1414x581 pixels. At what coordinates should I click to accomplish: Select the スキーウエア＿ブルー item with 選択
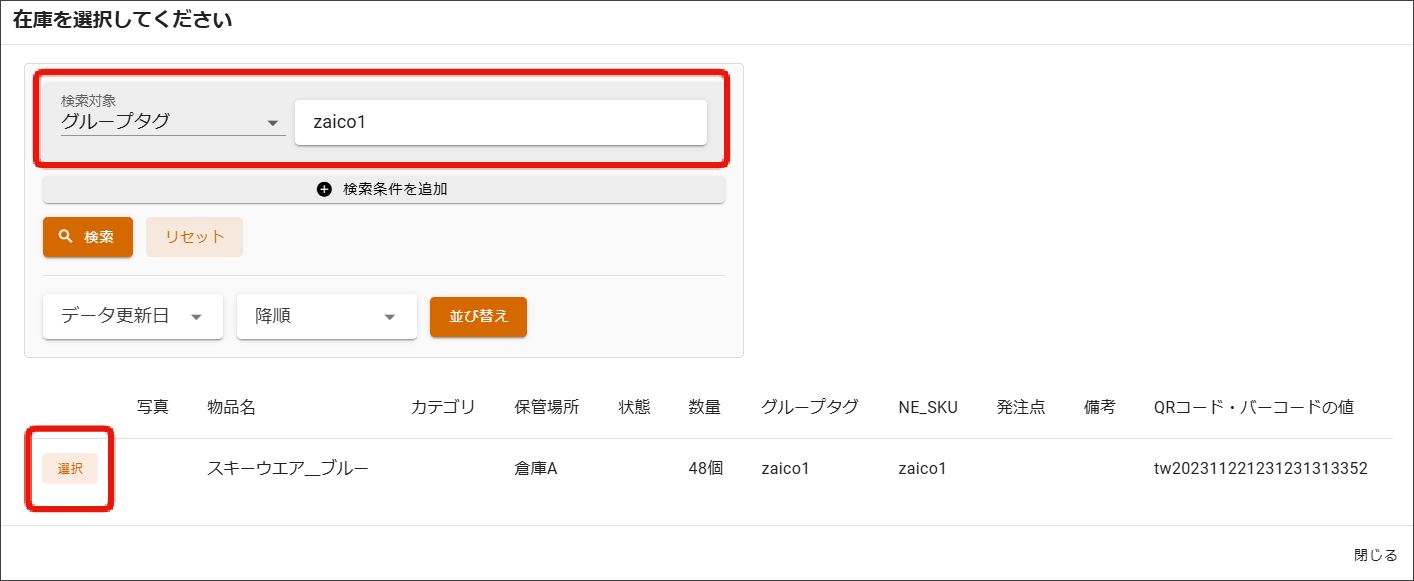pyautogui.click(x=70, y=468)
